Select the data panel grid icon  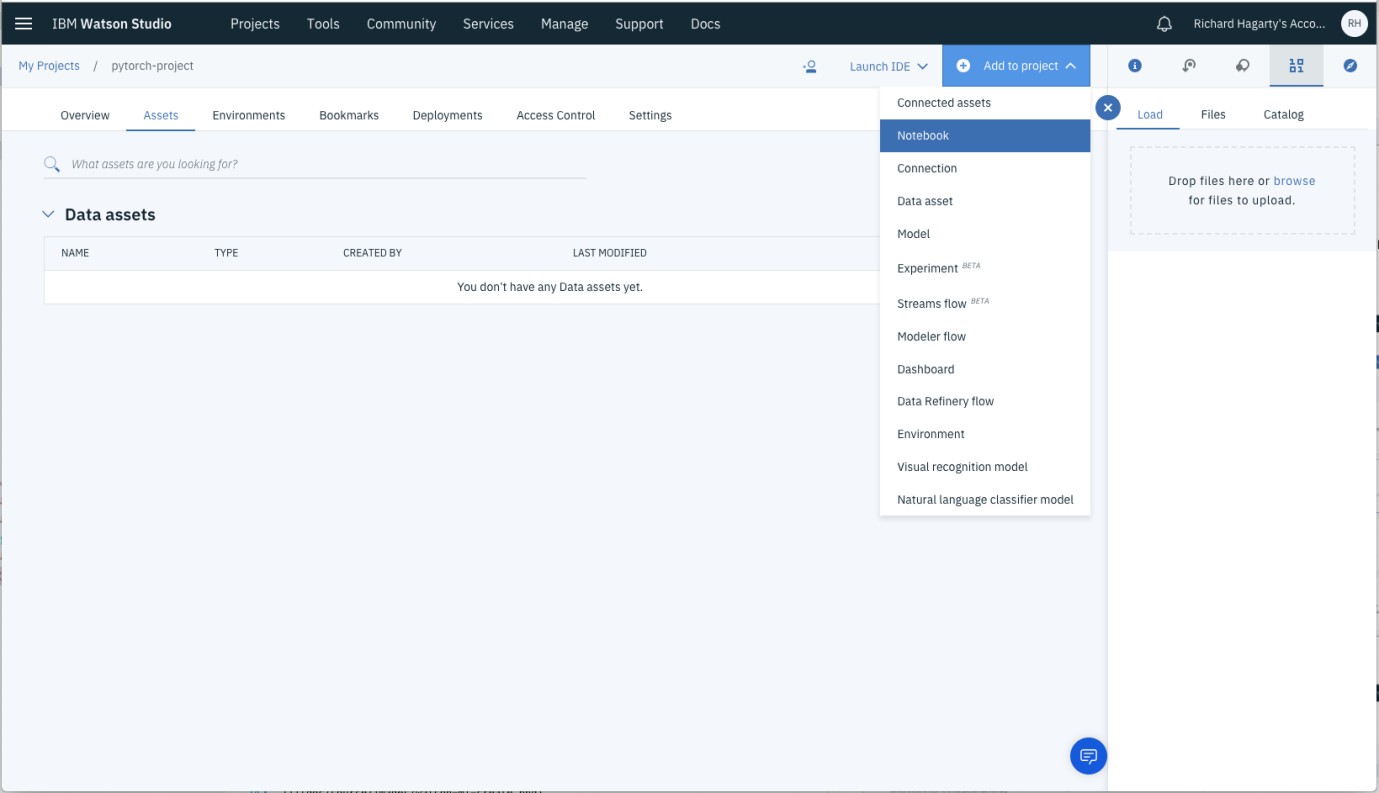point(1296,64)
